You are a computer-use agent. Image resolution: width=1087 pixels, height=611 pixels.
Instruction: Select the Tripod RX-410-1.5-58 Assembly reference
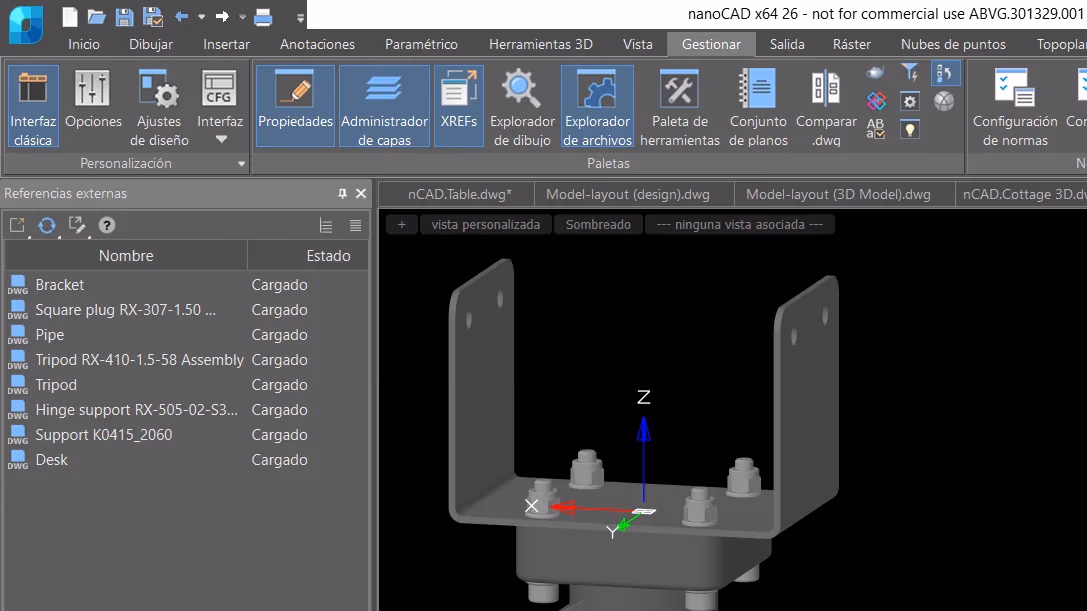tap(187, 360)
